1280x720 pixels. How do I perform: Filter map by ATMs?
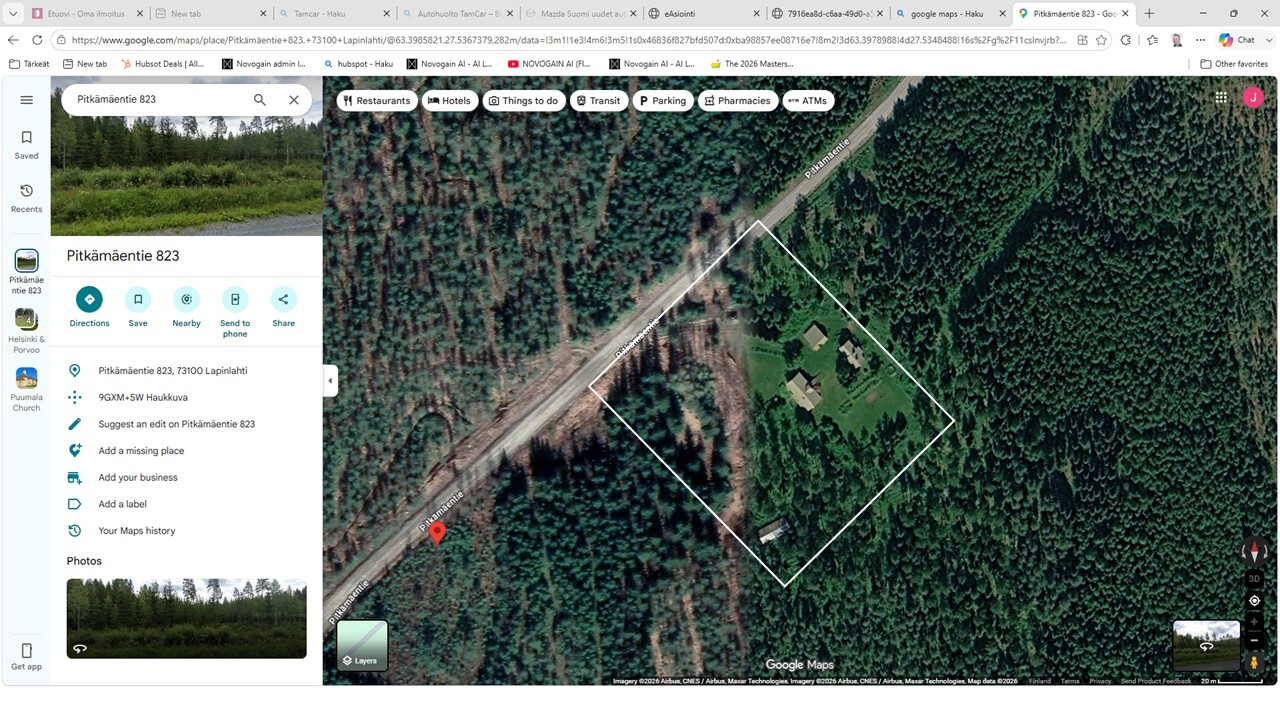[808, 100]
